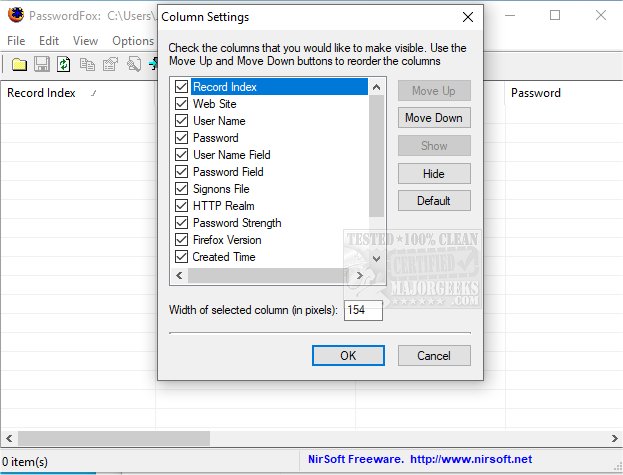Select the Firefox Version row label

click(x=227, y=240)
